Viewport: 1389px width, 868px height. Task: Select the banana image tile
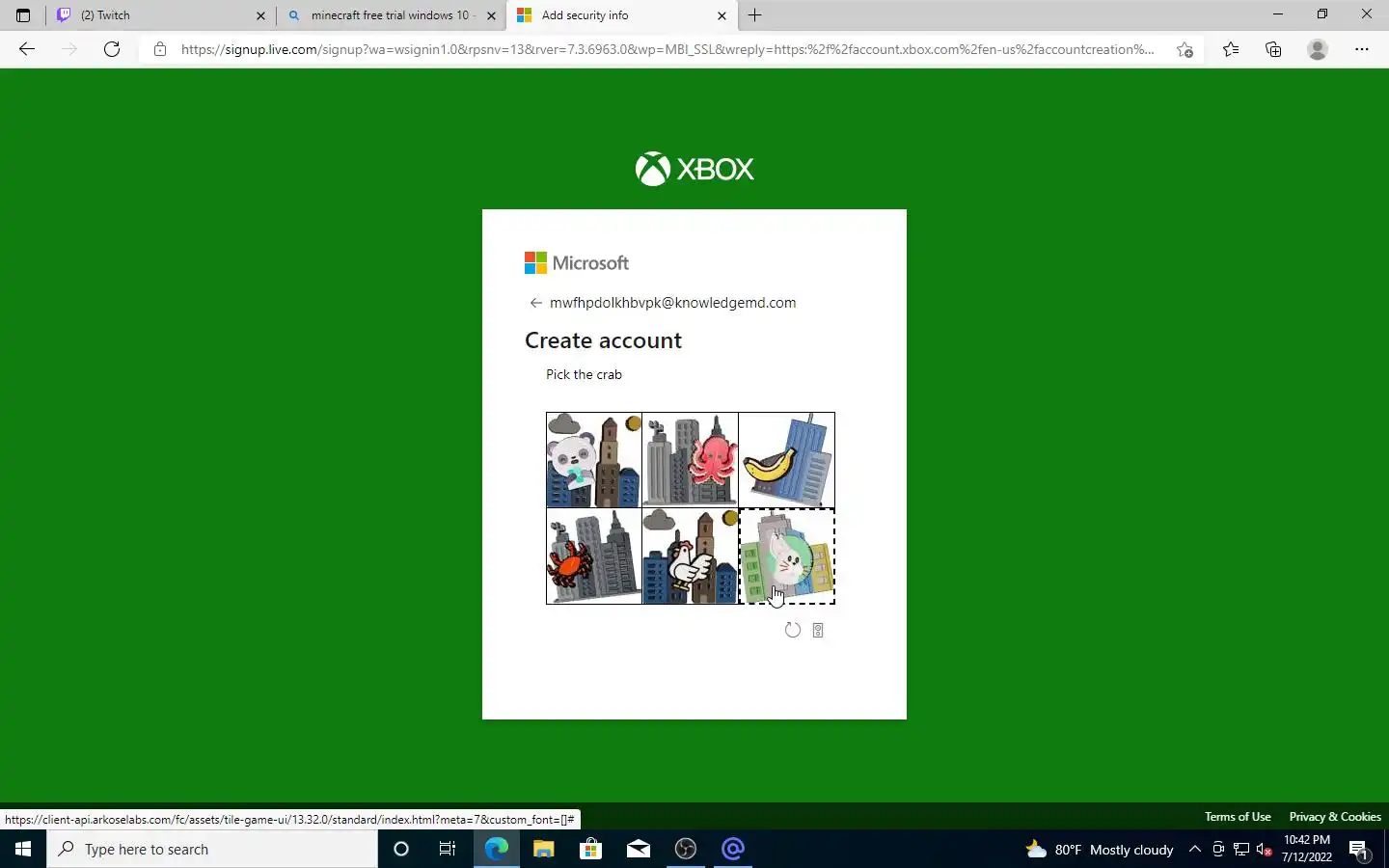[x=787, y=460]
